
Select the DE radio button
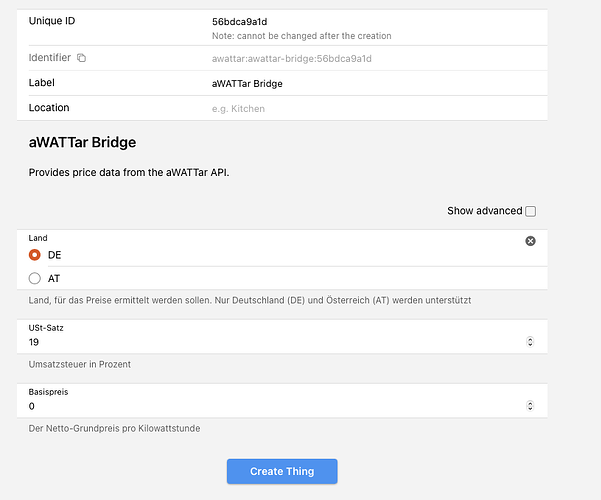pos(34,255)
